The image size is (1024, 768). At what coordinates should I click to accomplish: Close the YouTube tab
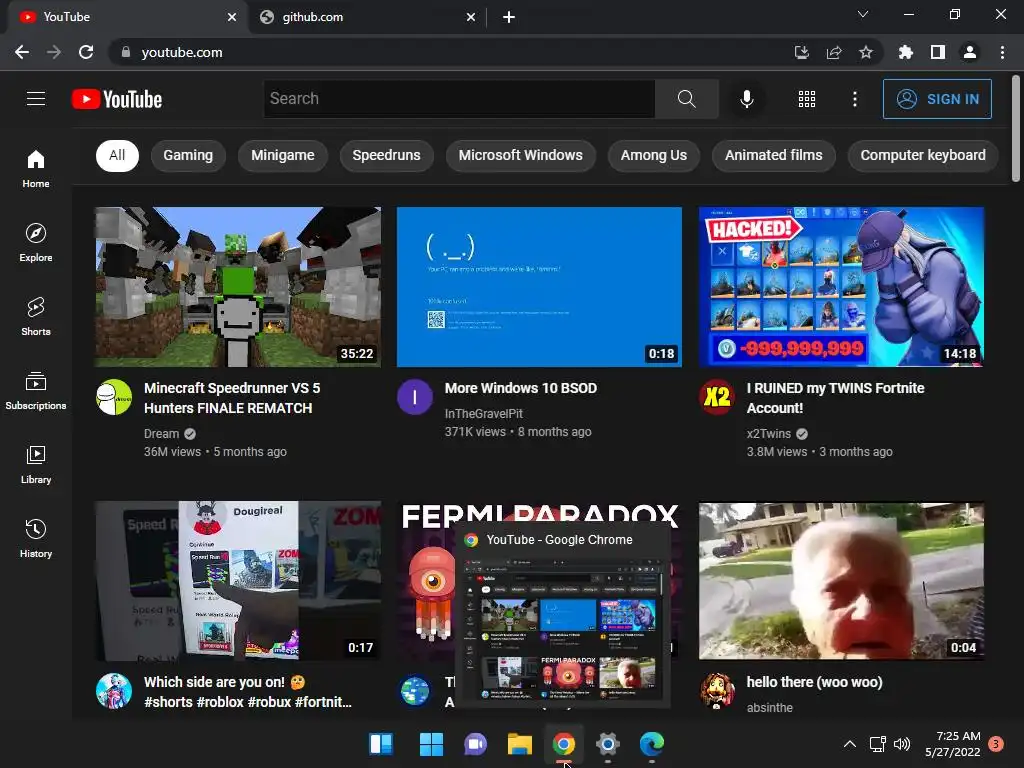pos(231,17)
